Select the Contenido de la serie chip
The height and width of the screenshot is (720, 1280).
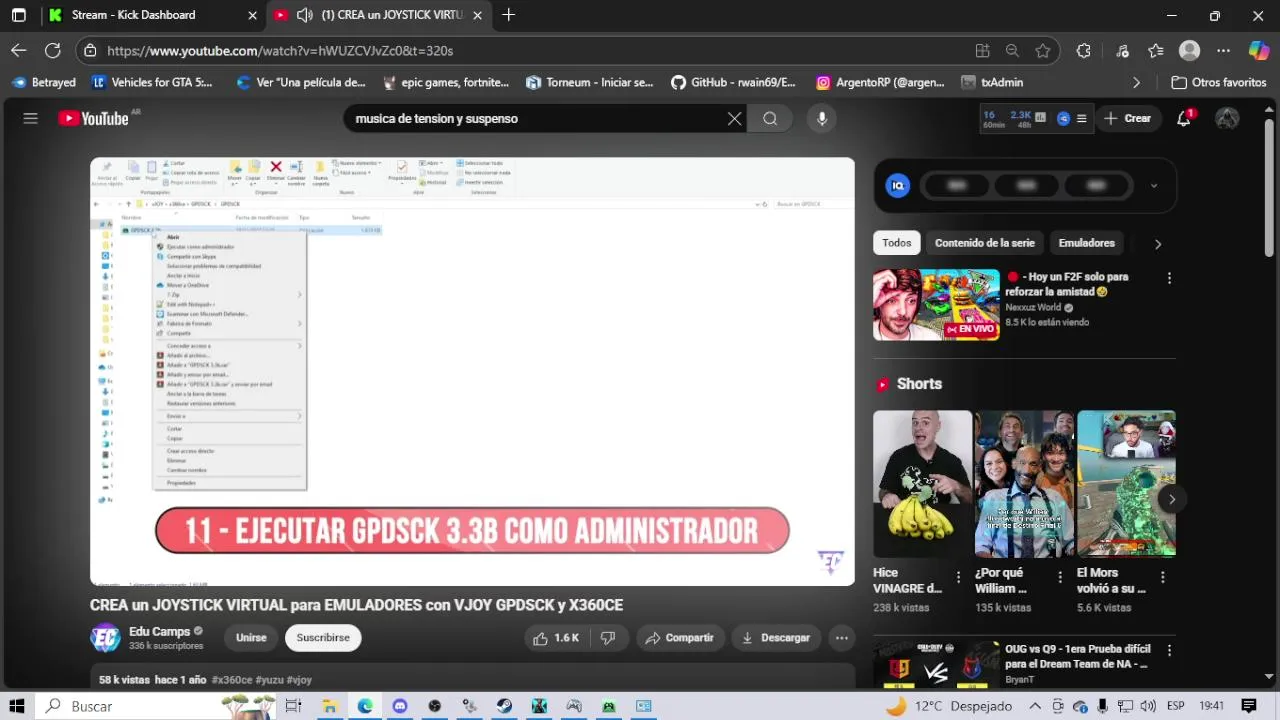[x=985, y=243]
